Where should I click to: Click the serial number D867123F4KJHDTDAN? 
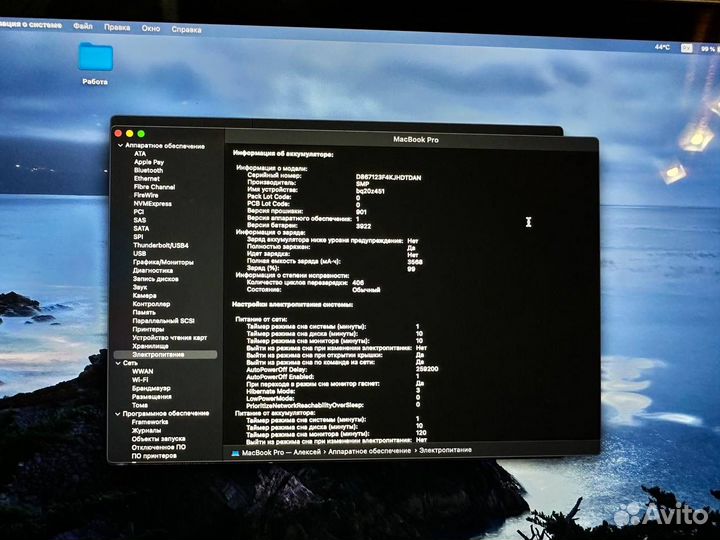pyautogui.click(x=388, y=177)
